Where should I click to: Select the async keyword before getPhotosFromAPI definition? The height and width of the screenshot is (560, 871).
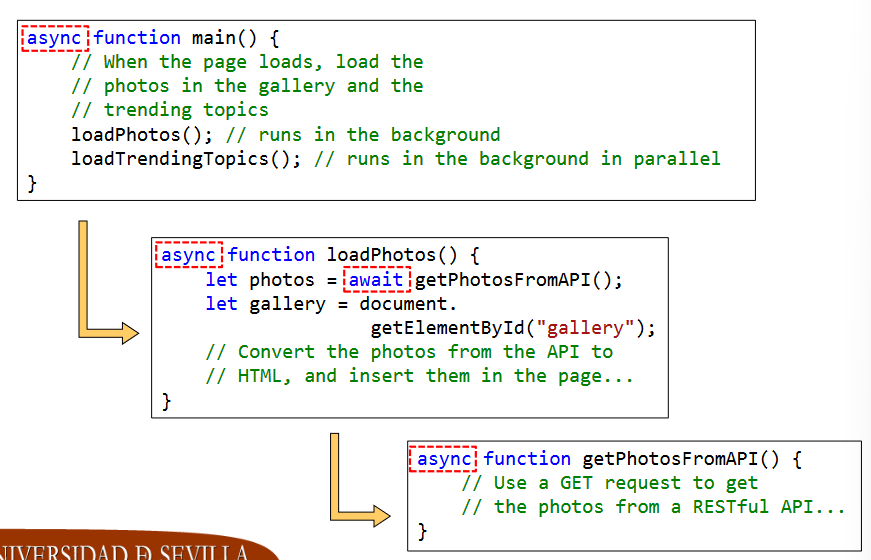coord(444,459)
